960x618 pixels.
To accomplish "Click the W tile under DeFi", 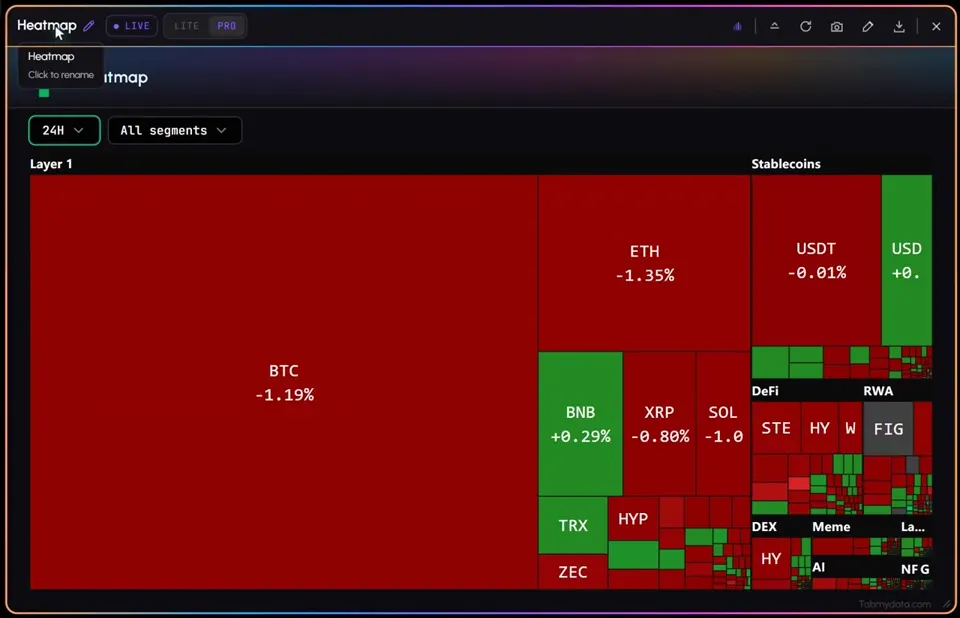I will click(850, 428).
